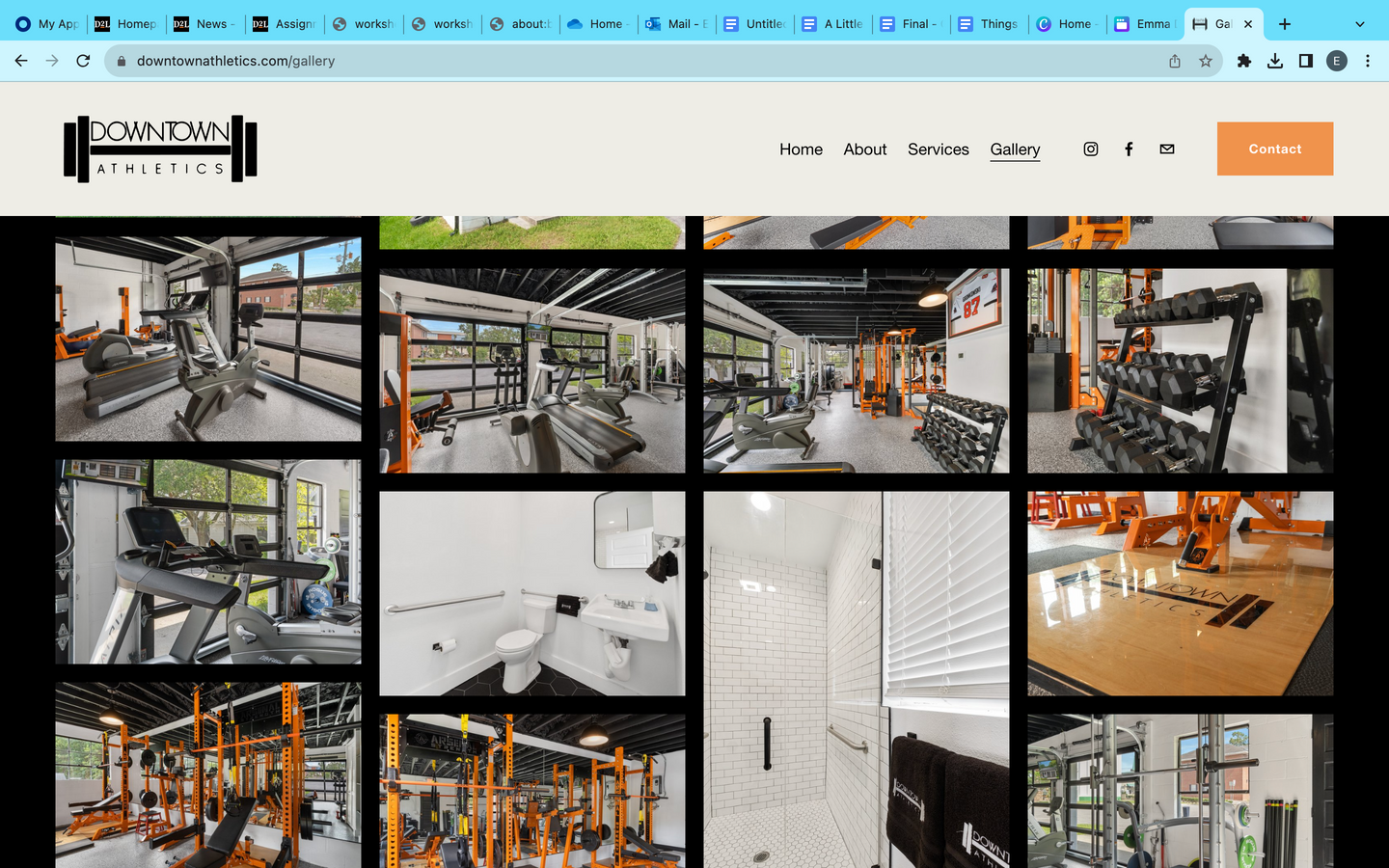Click the Share page icon

[1175, 61]
